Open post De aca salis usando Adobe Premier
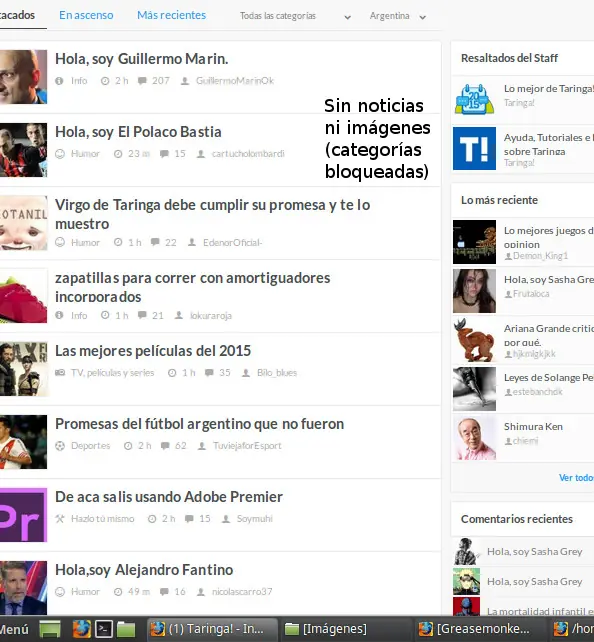This screenshot has height=642, width=594. [x=169, y=497]
